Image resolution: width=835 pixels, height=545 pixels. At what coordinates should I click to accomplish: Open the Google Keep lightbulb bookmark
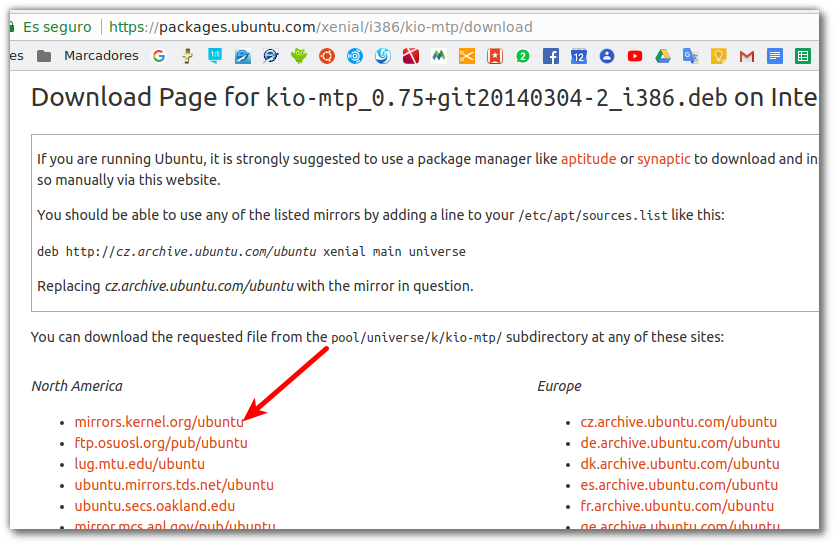pos(719,56)
